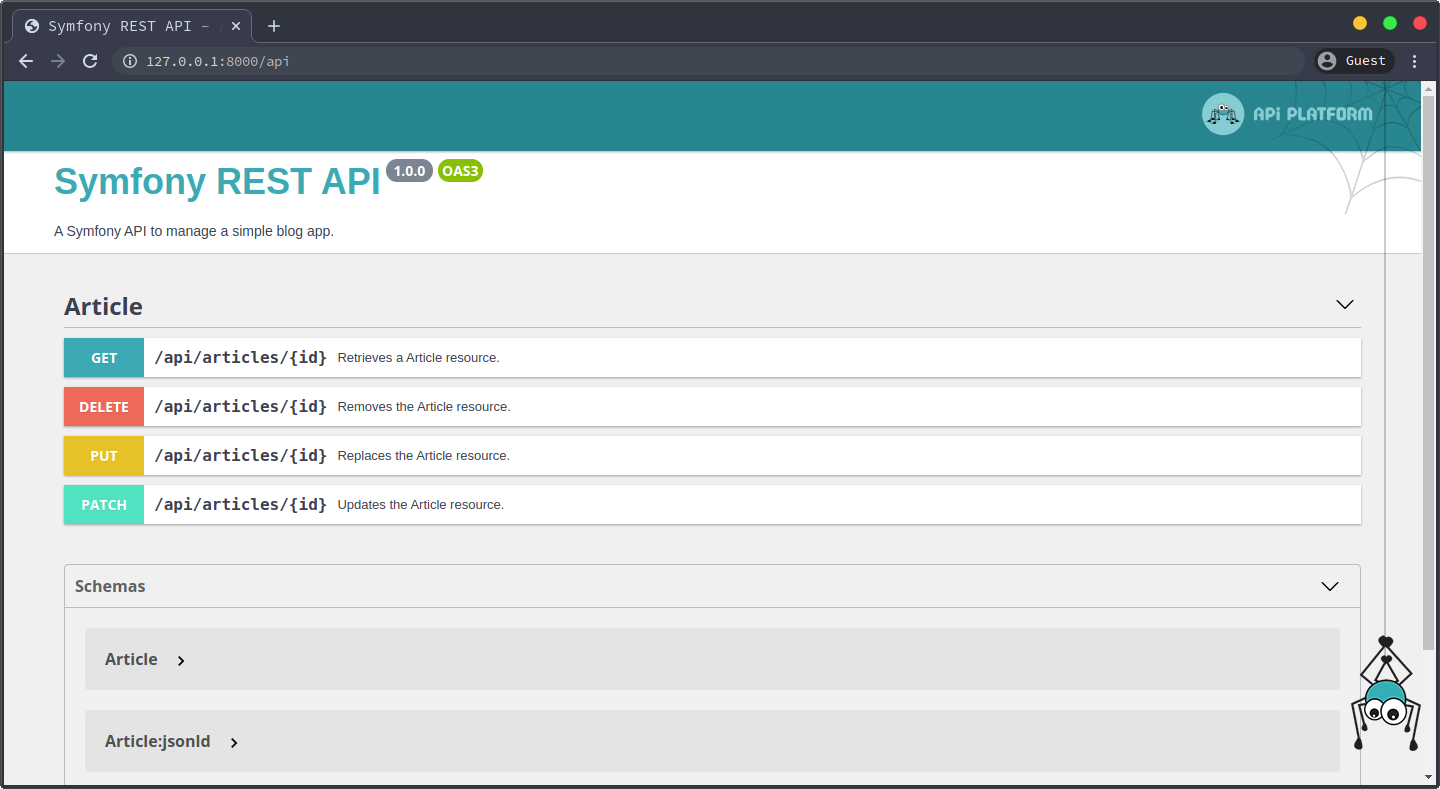Viewport: 1440px width, 789px height.
Task: Click the hanging spider mascot
Action: (x=1385, y=698)
